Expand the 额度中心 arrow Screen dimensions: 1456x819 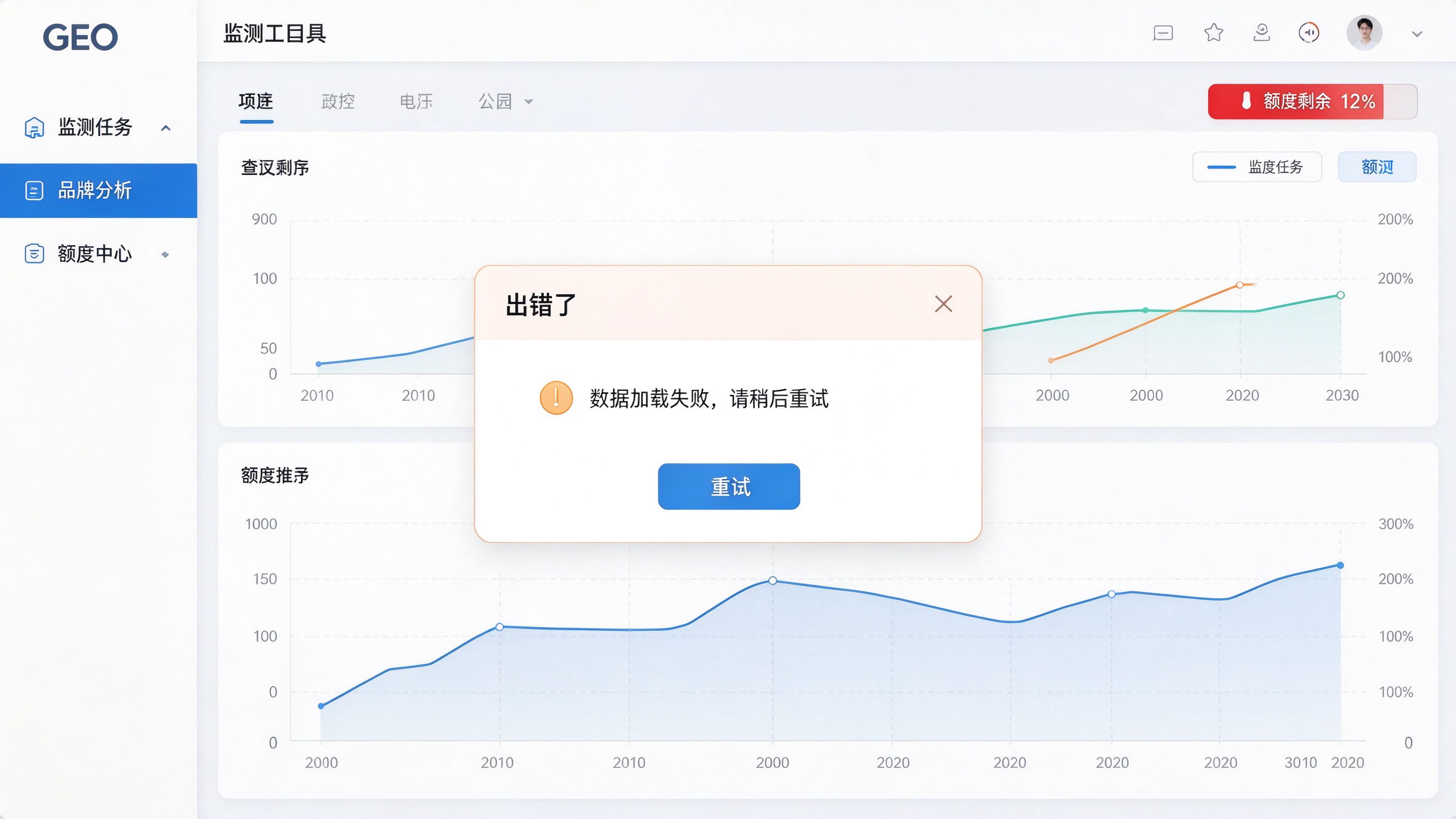pos(165,254)
